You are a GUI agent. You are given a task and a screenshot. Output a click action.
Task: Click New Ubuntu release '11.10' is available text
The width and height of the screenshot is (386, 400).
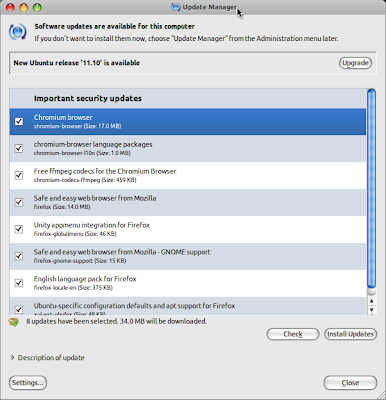pyautogui.click(x=77, y=63)
